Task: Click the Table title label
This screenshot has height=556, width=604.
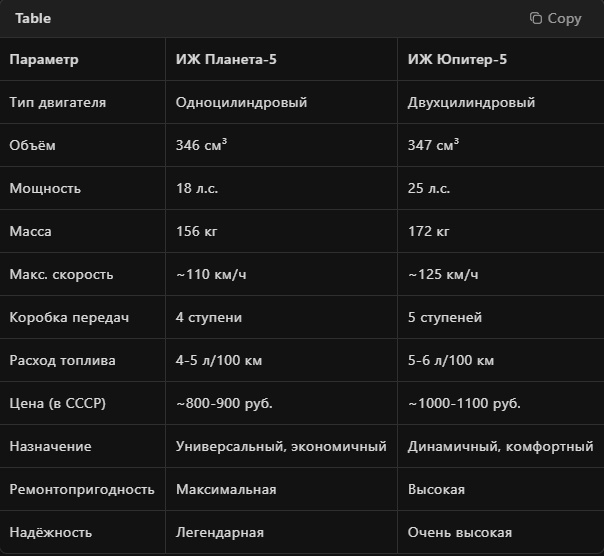Action: [33, 18]
